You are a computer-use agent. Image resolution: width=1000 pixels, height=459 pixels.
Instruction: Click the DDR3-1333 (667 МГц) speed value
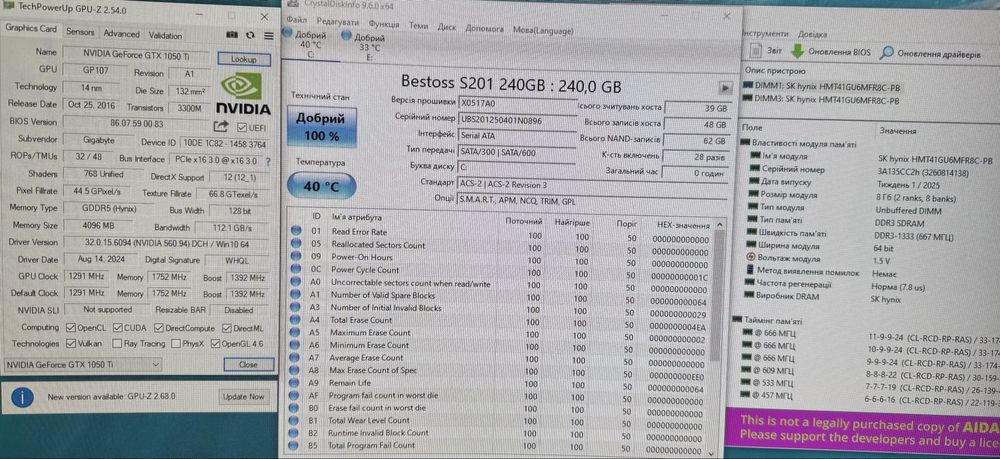coord(915,237)
